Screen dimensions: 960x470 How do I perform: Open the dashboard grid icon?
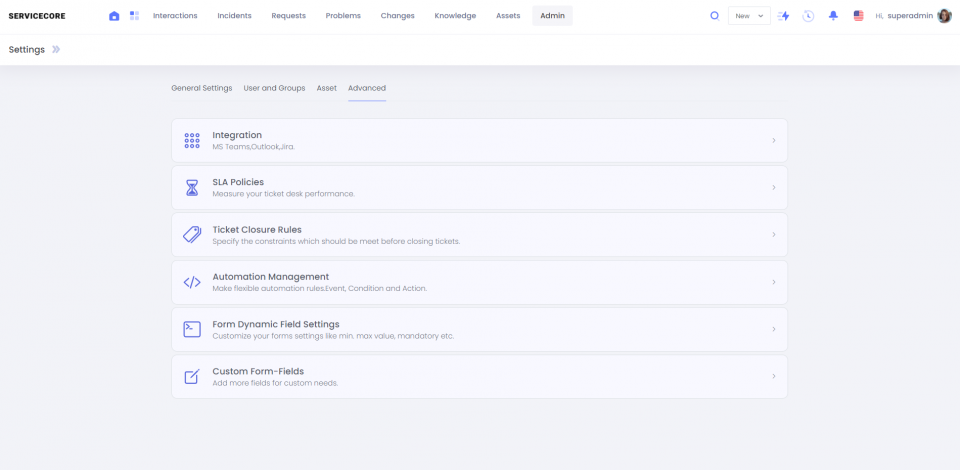[134, 16]
